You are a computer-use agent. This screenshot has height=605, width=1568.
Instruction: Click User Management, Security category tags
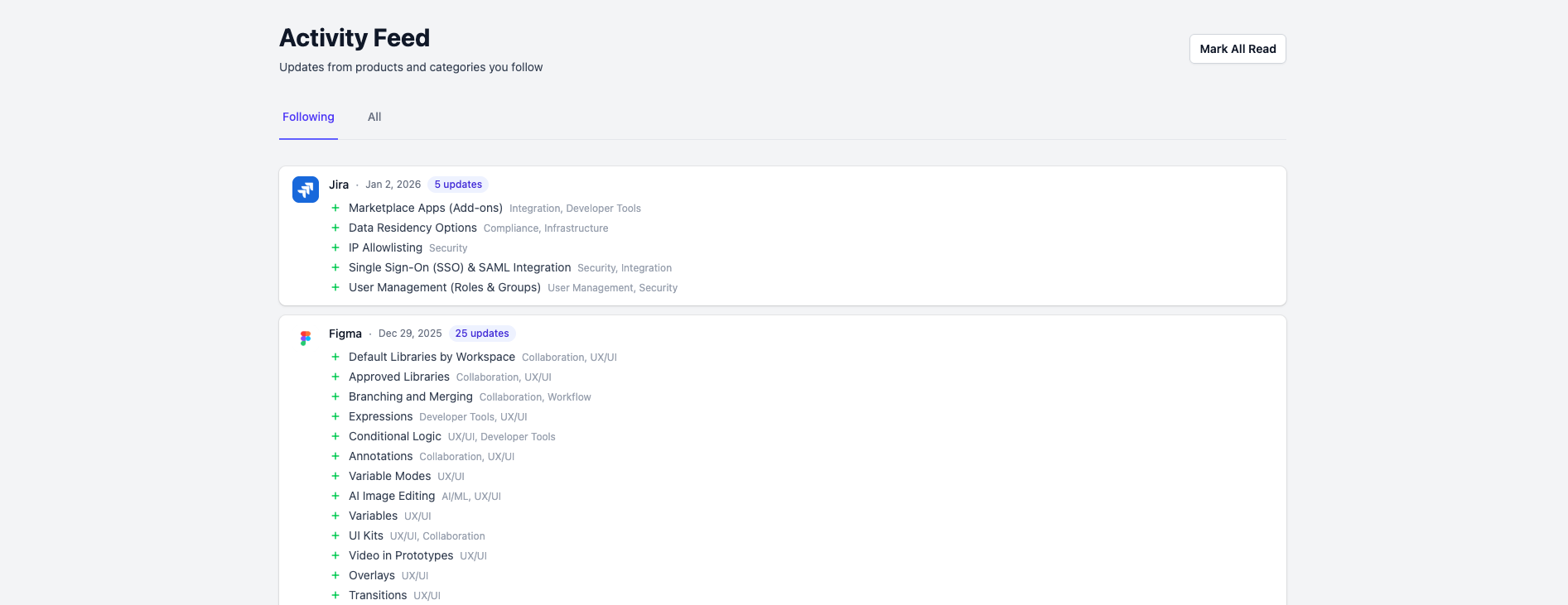(x=612, y=288)
